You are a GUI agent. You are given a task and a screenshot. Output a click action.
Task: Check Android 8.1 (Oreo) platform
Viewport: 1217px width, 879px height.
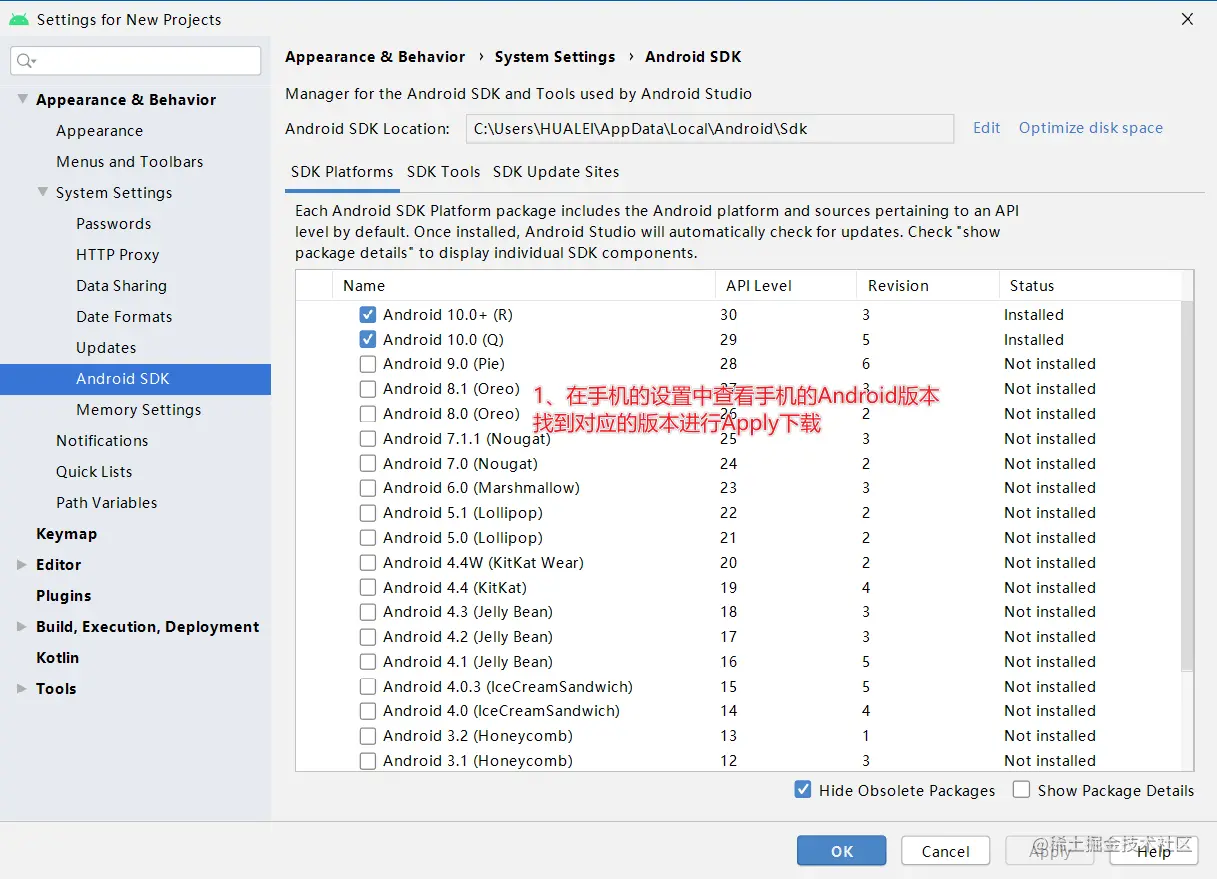coord(368,389)
